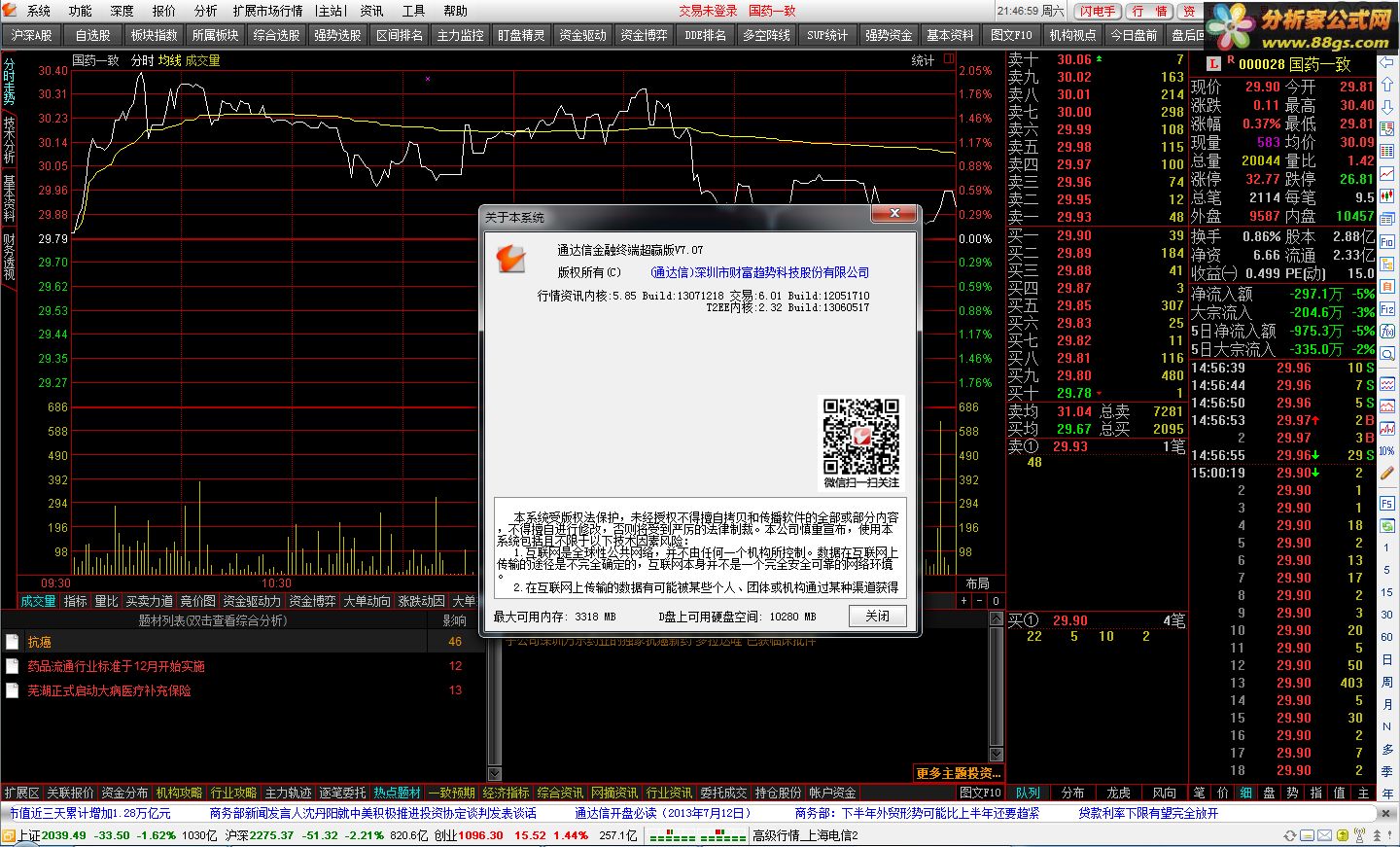1400x847 pixels.
Task: Open the 更多主题投资 link
Action: pos(957,773)
